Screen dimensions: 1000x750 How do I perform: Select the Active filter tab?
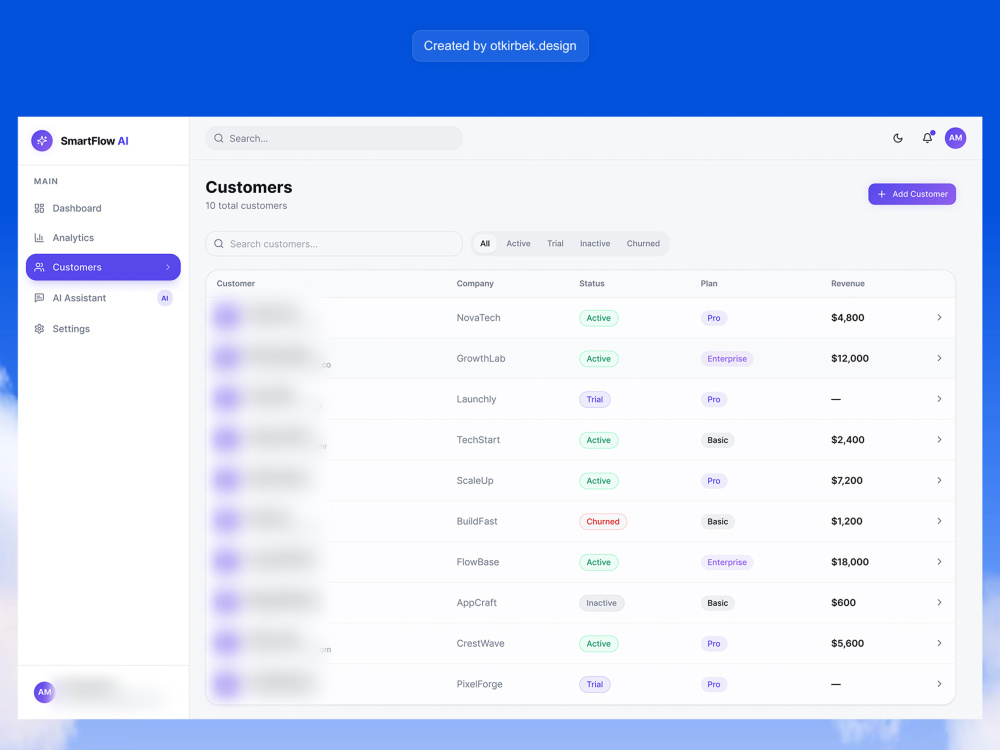click(x=518, y=244)
